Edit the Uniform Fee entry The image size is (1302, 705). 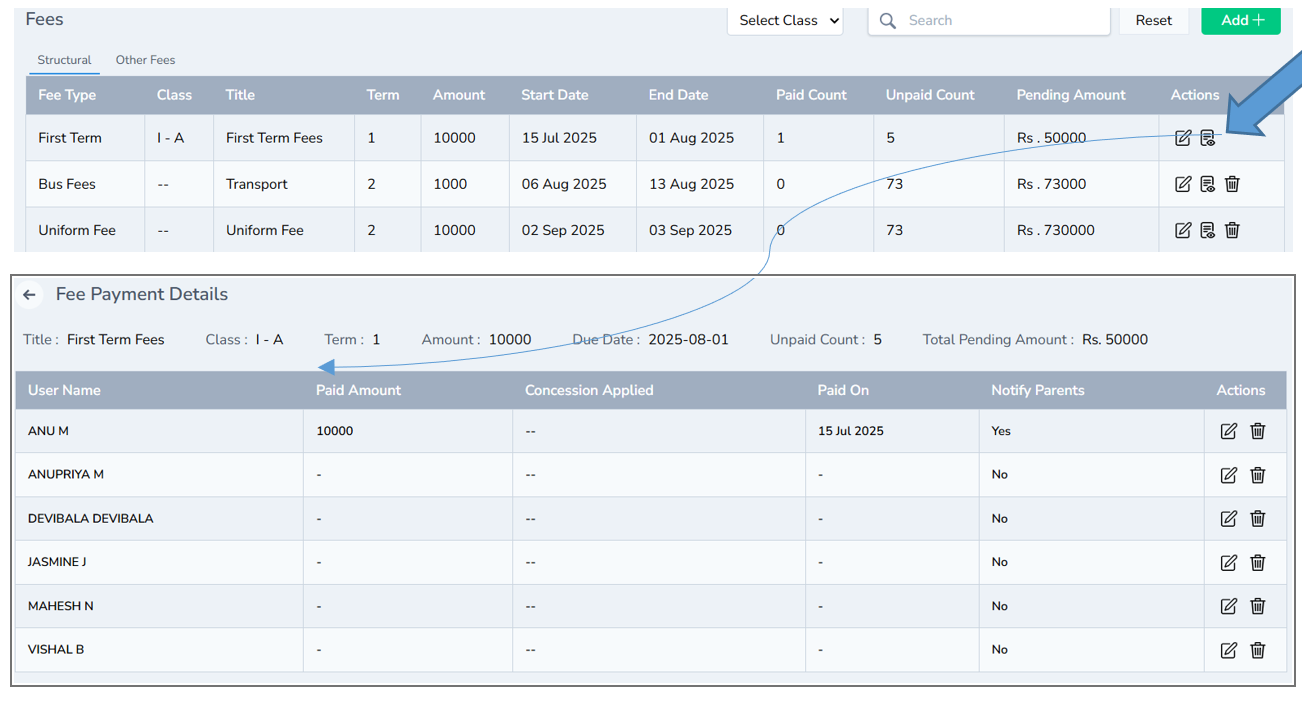point(1183,230)
